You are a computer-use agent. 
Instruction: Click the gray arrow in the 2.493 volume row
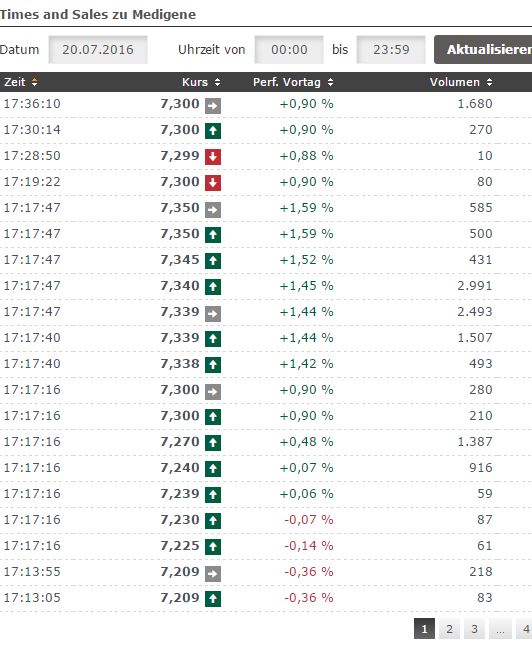click(x=213, y=313)
